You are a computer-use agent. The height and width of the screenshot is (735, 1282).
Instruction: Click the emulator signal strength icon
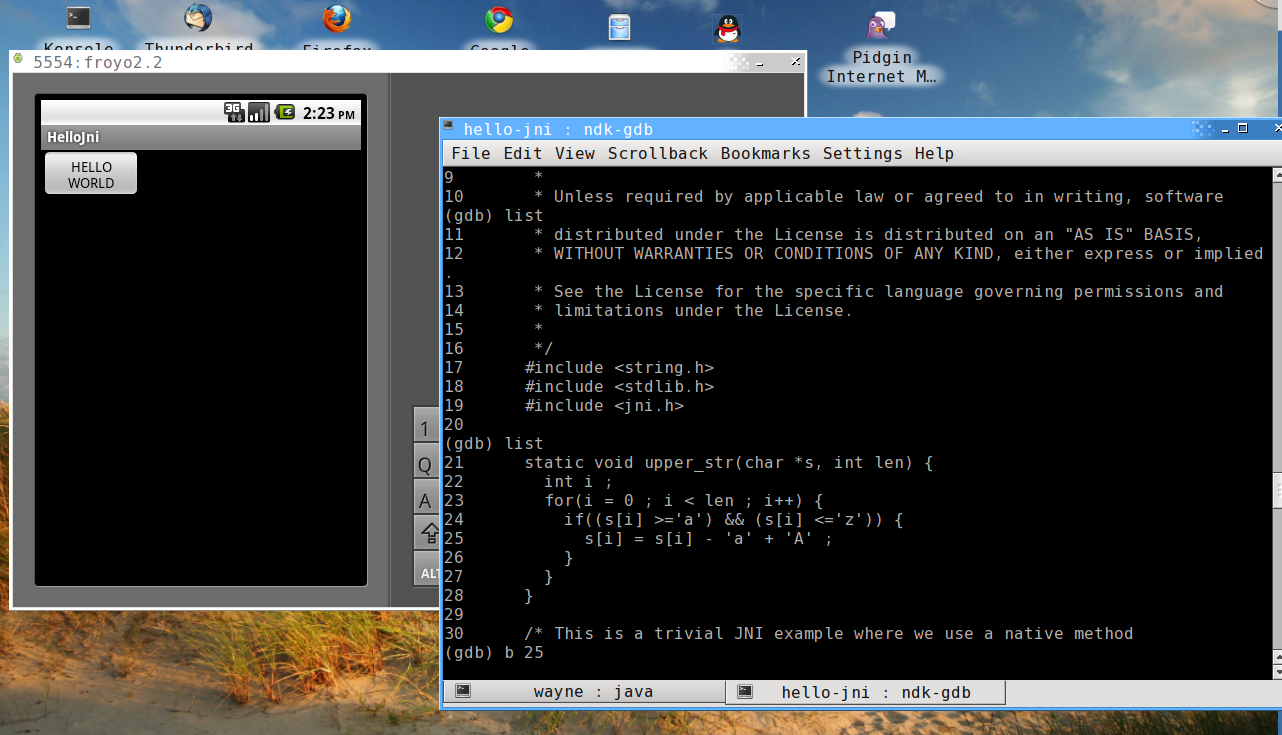tap(259, 112)
